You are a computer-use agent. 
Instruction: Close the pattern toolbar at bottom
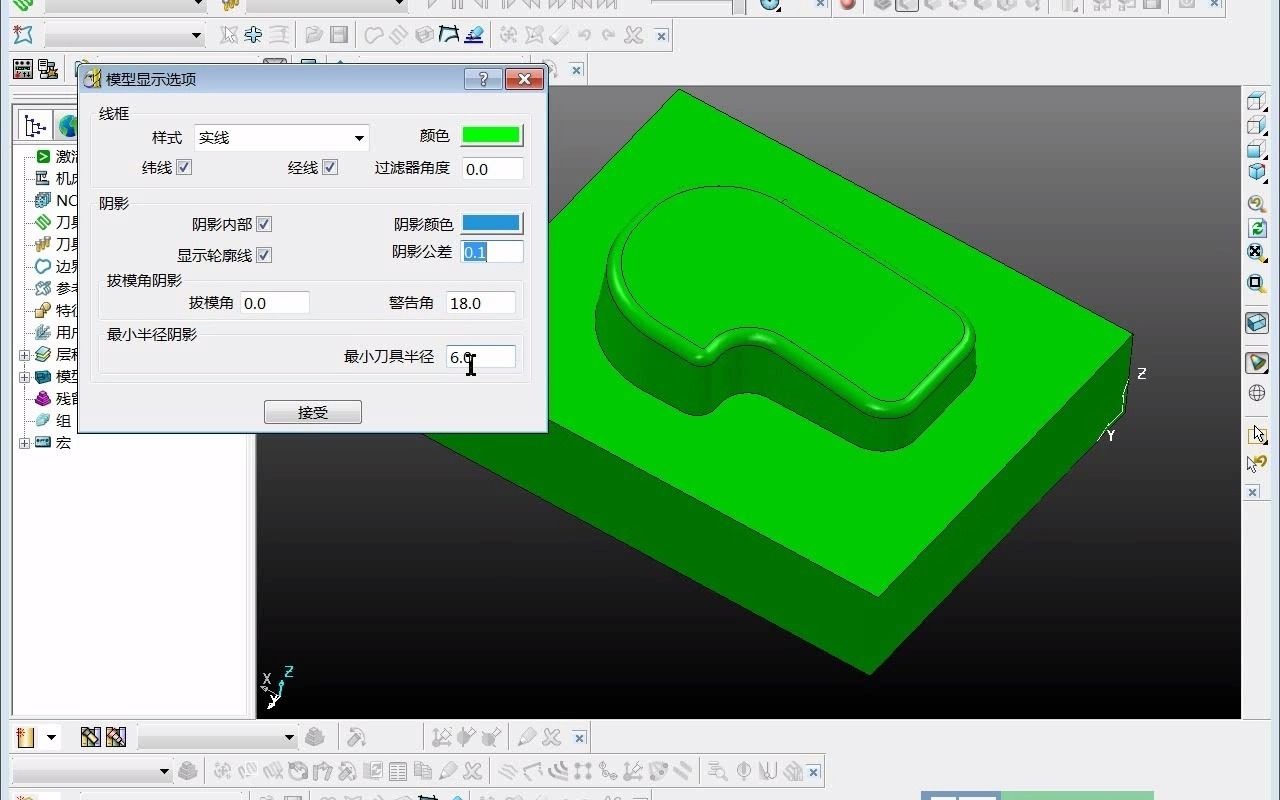tap(579, 738)
